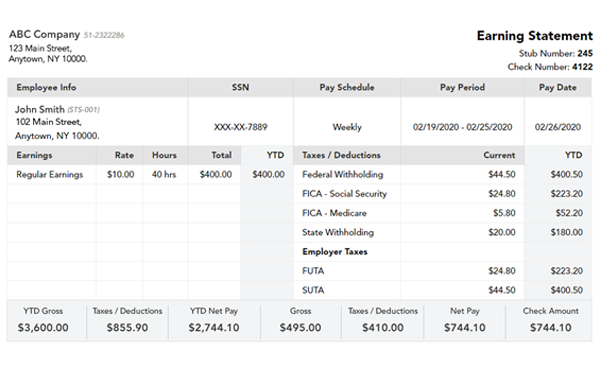This screenshot has height=368, width=600.
Task: Select the Regular Earnings row label
Action: (49, 175)
